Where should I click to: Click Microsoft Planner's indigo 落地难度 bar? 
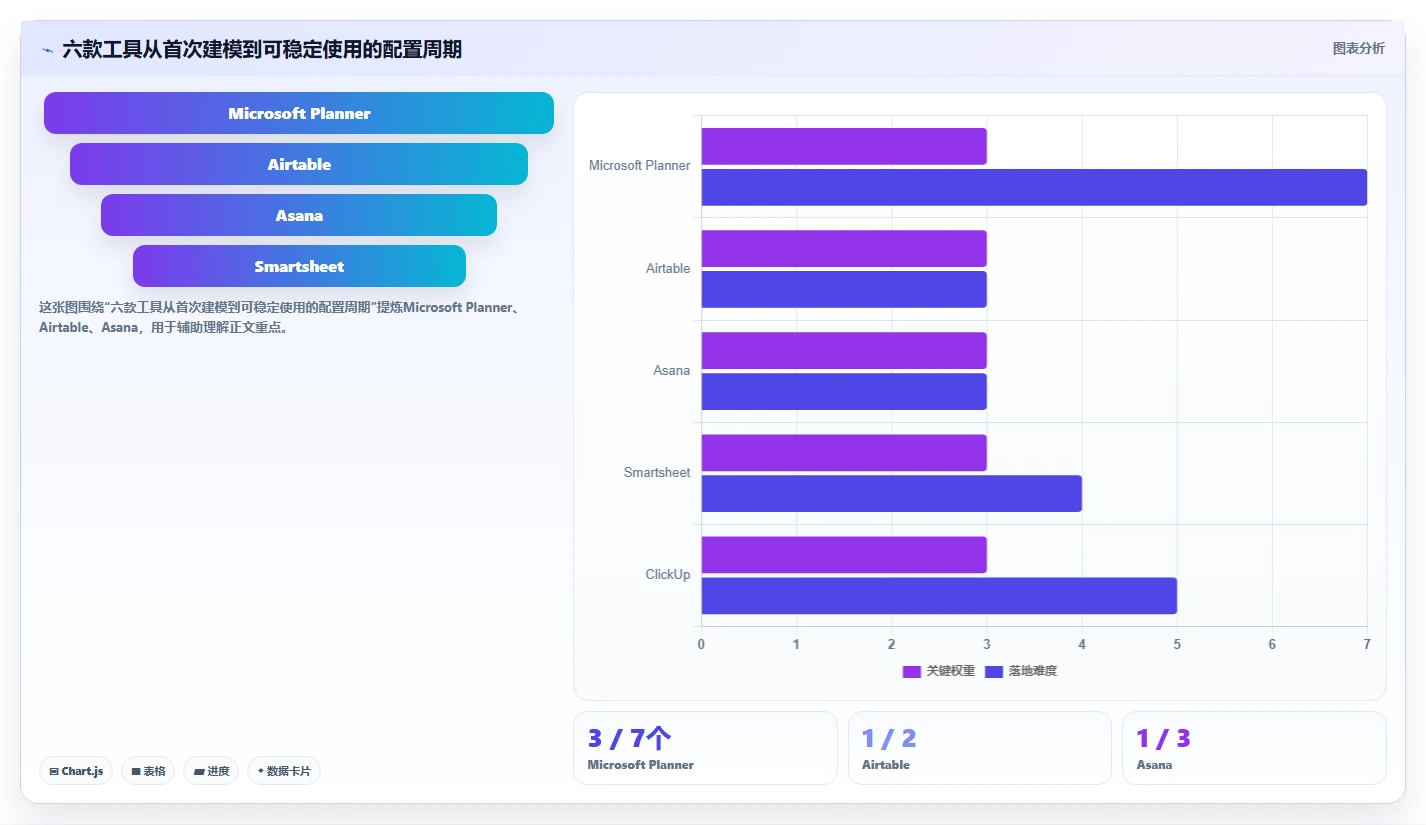[x=1034, y=187]
